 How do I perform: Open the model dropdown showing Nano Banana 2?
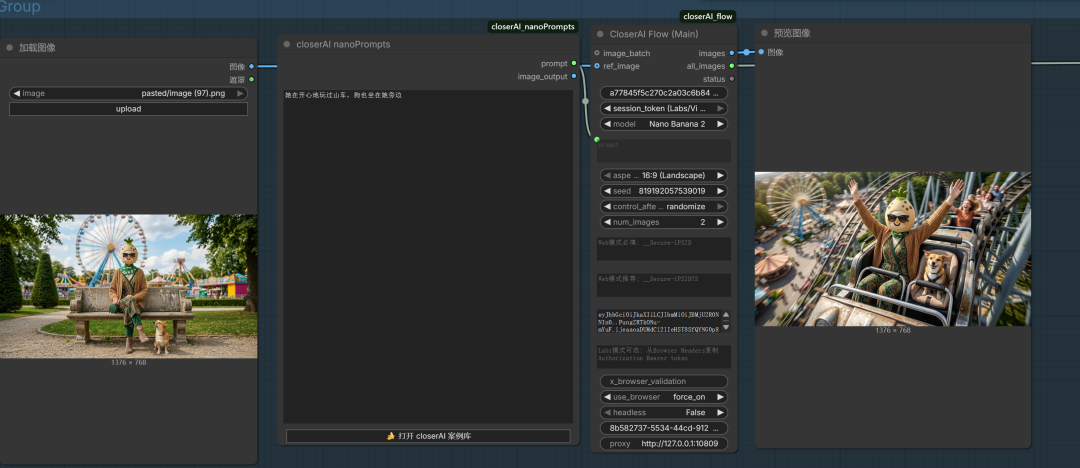(x=664, y=124)
